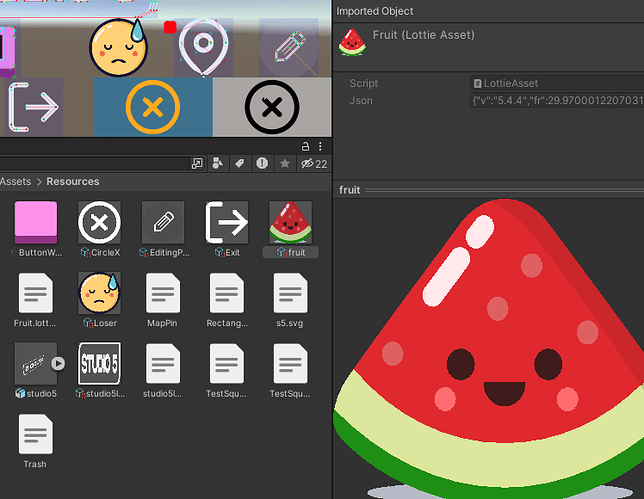Click the Imported Object header
Viewport: 644px width, 499px height.
(375, 11)
